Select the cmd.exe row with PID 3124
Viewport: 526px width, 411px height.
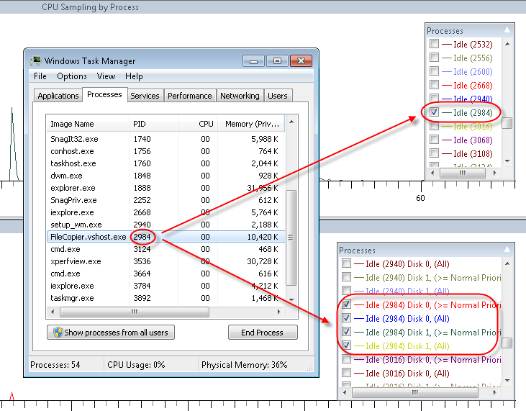166,249
